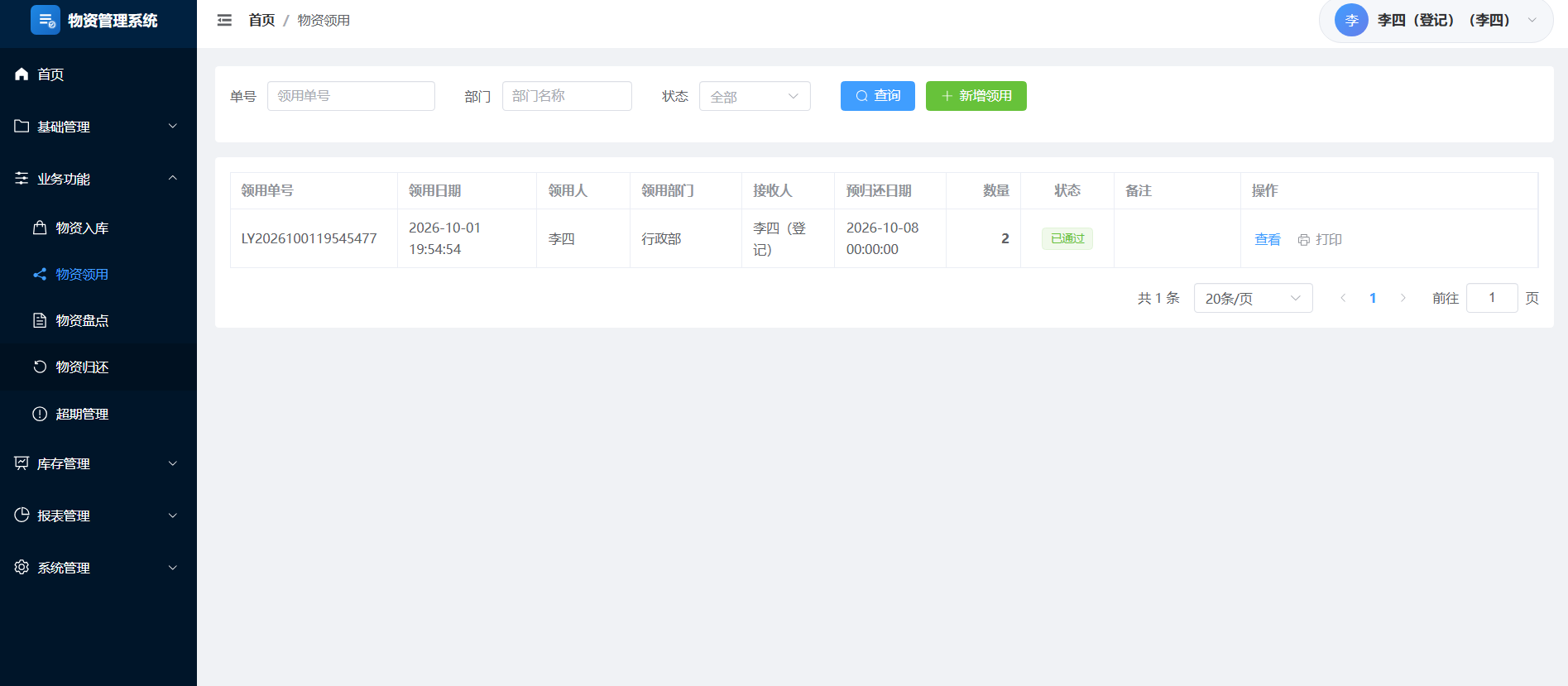The height and width of the screenshot is (686, 1568).
Task: Click the printer icon beside 打印
Action: 1304,240
